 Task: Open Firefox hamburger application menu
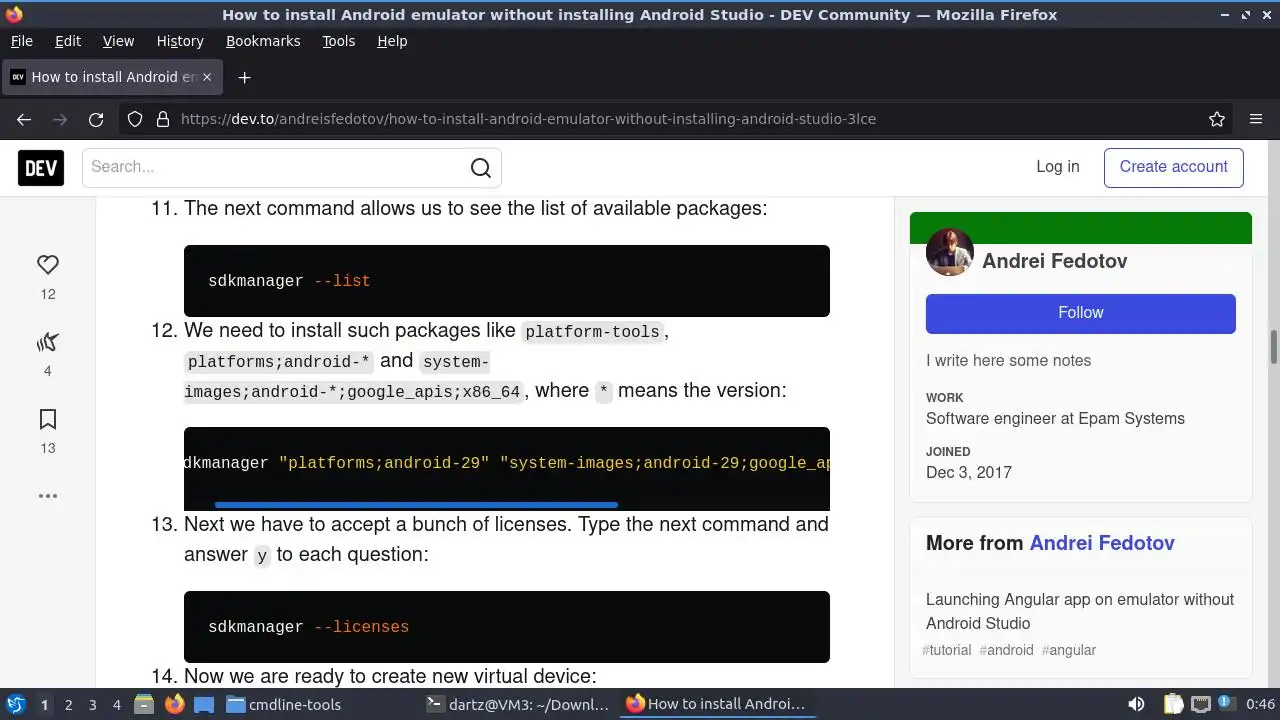point(1256,119)
